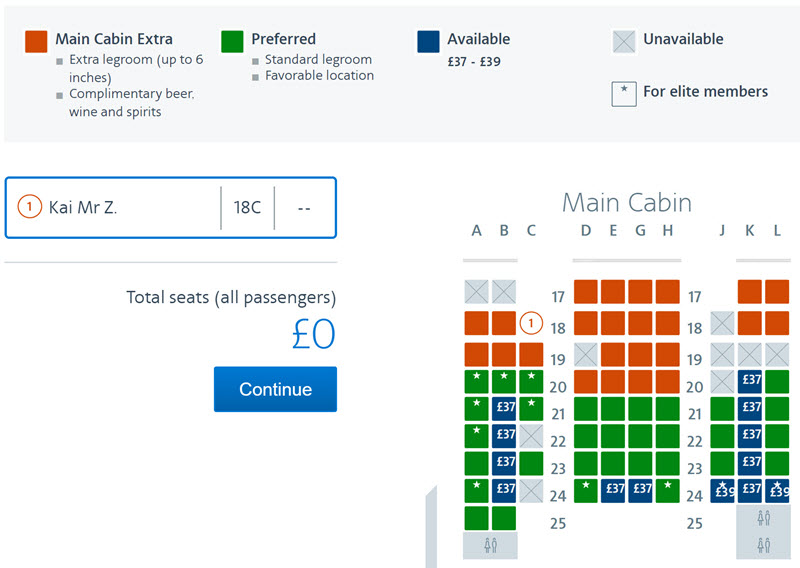Select Main Cabin Extra seat 18L
This screenshot has height=568, width=800.
click(x=777, y=323)
